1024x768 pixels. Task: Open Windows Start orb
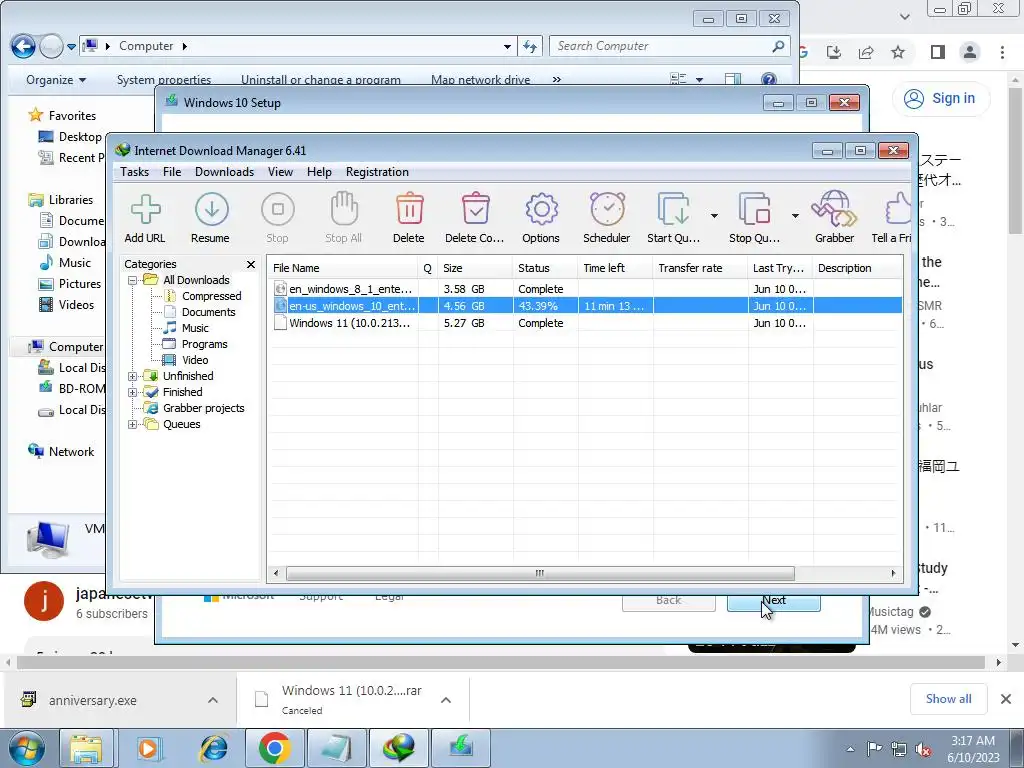point(26,748)
